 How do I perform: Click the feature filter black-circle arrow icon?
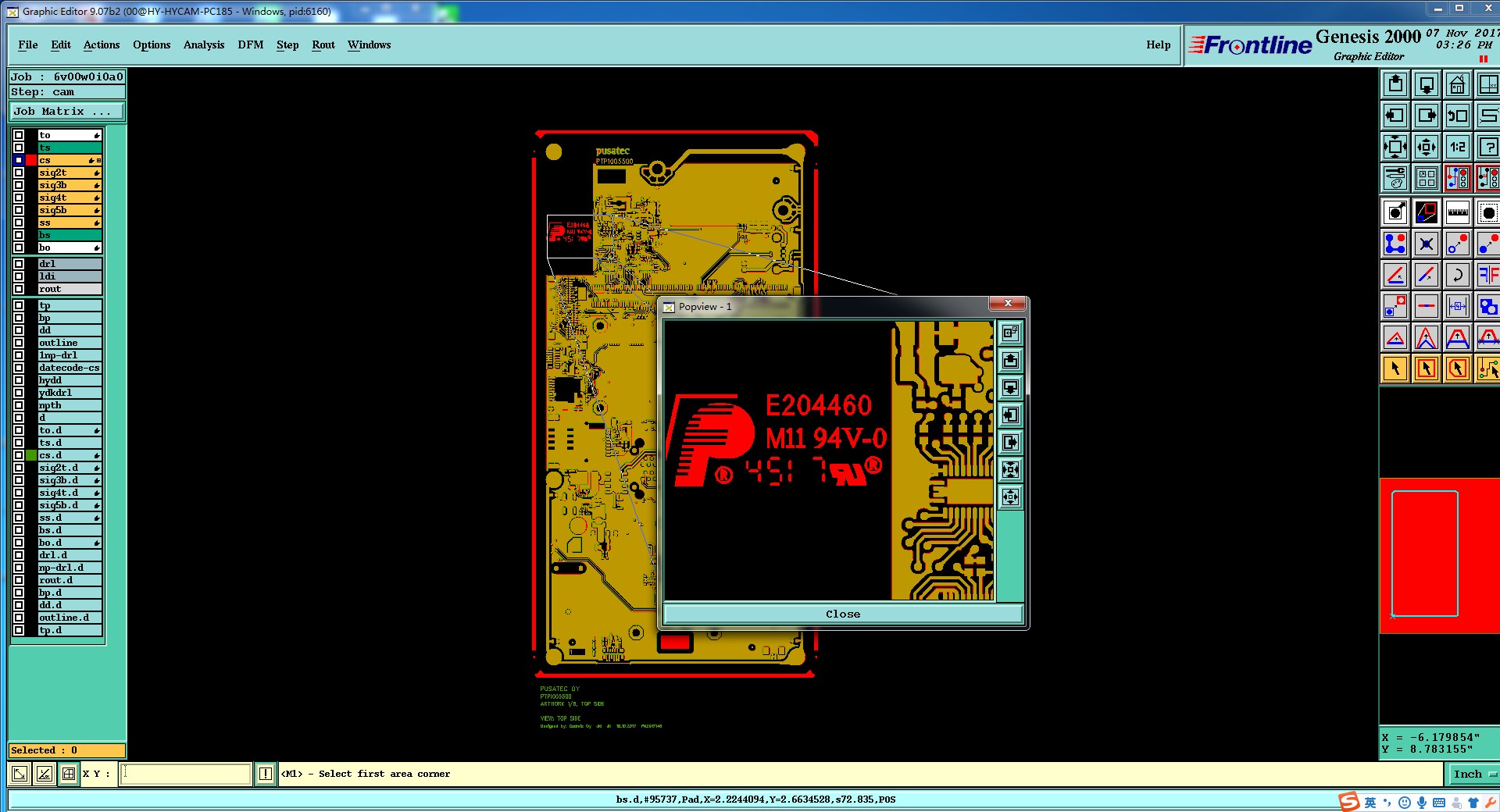(1395, 212)
